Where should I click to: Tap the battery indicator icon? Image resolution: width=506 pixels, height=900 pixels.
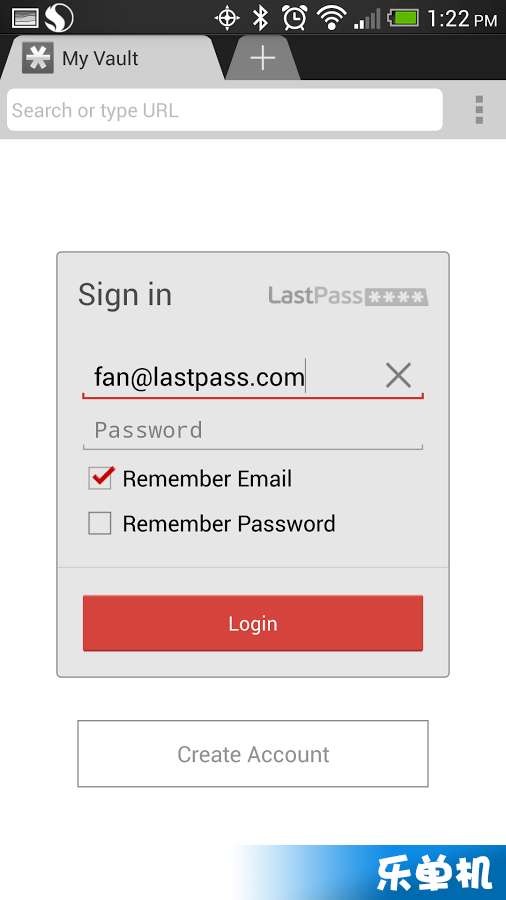[403, 18]
